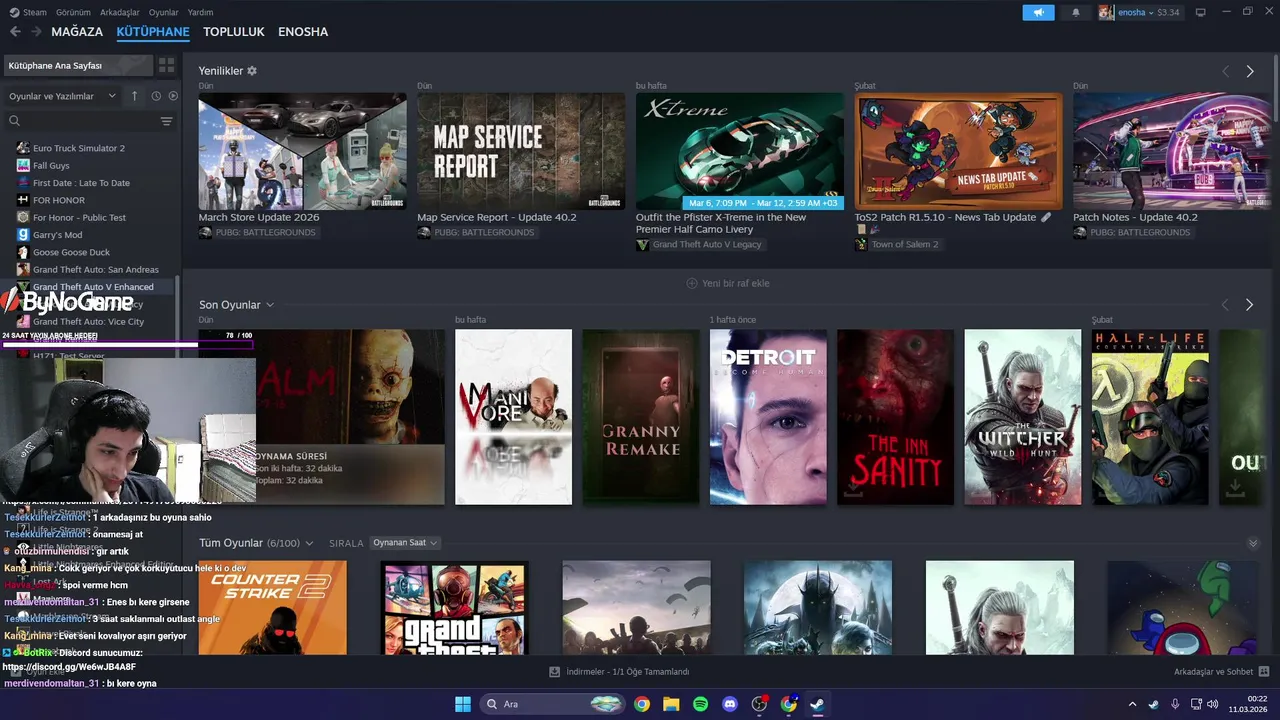The image size is (1280, 720).
Task: Open Arkadaşlar ve Sohbet
Action: click(x=1221, y=672)
